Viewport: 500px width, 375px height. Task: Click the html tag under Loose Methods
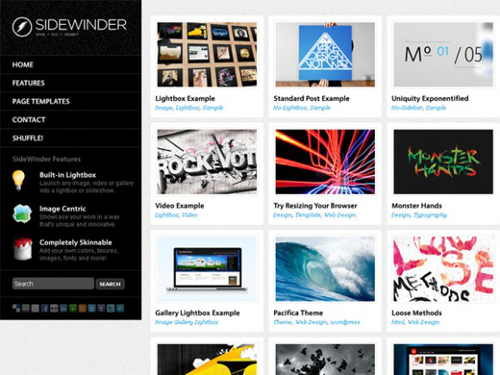point(398,322)
